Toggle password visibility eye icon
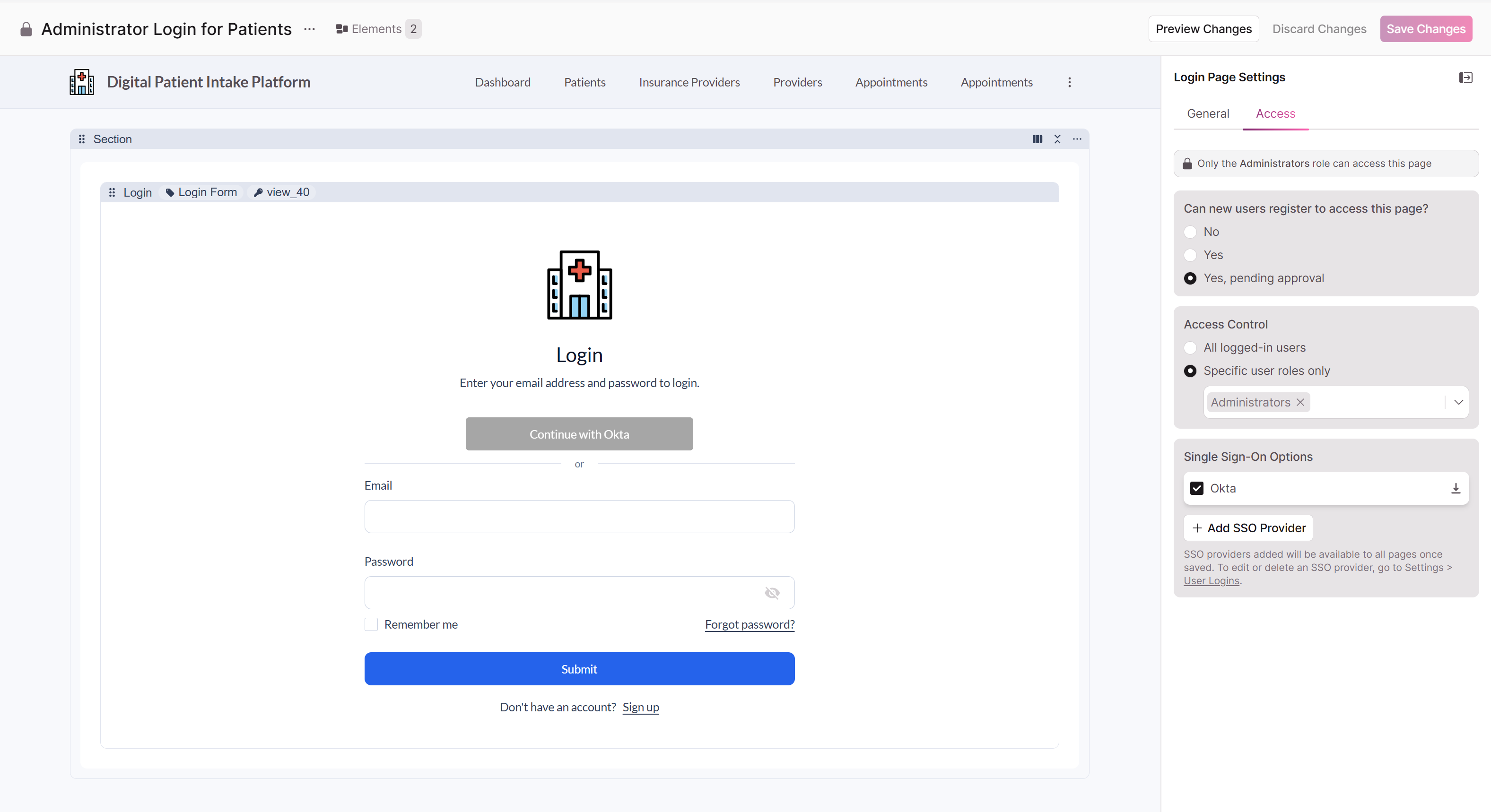The height and width of the screenshot is (812, 1491). tap(772, 593)
